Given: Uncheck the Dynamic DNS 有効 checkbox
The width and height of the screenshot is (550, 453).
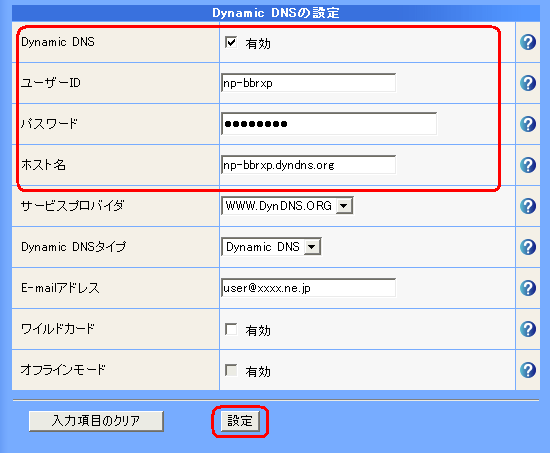Looking at the screenshot, I should pos(231,42).
